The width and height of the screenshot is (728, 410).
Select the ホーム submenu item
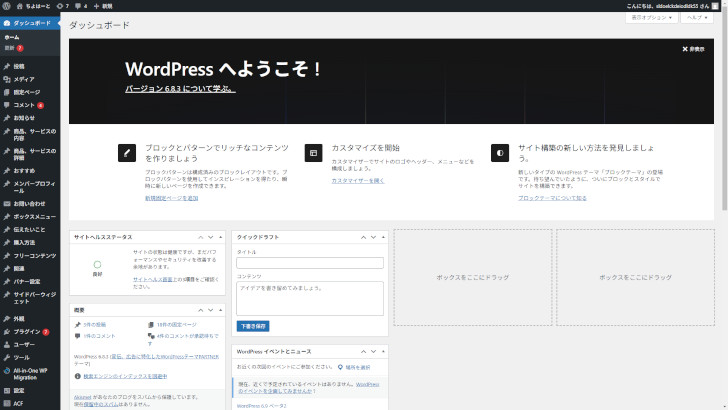(12, 37)
